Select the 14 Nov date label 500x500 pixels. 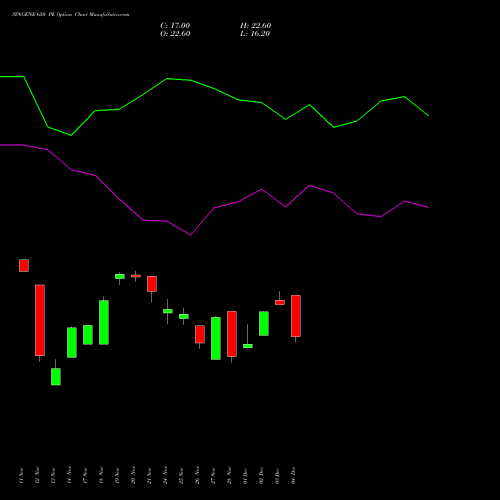coord(69,475)
